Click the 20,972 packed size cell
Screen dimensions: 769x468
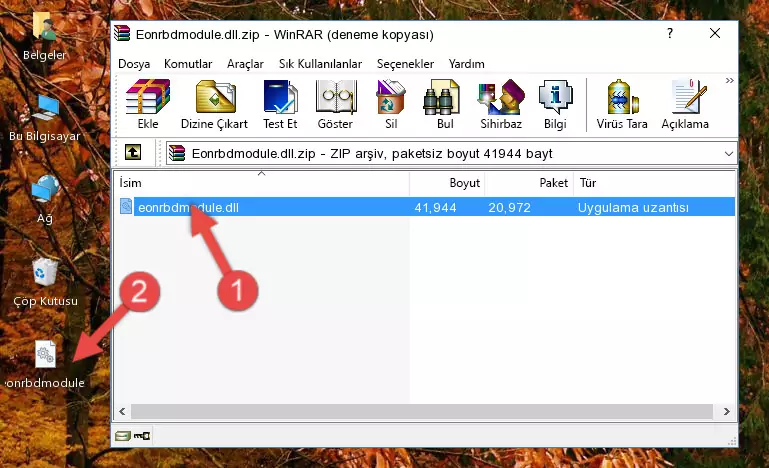[x=509, y=208]
